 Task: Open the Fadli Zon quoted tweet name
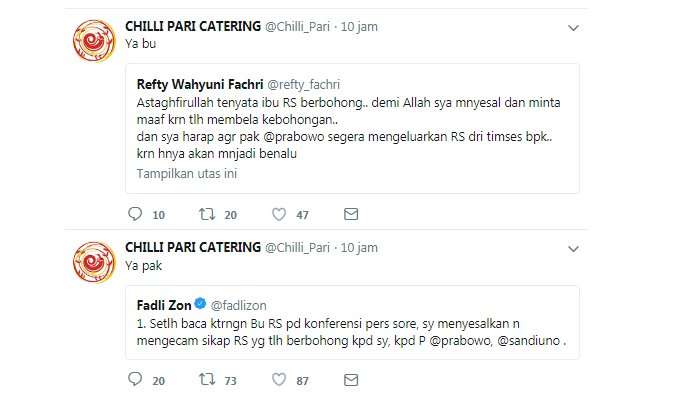(x=164, y=305)
